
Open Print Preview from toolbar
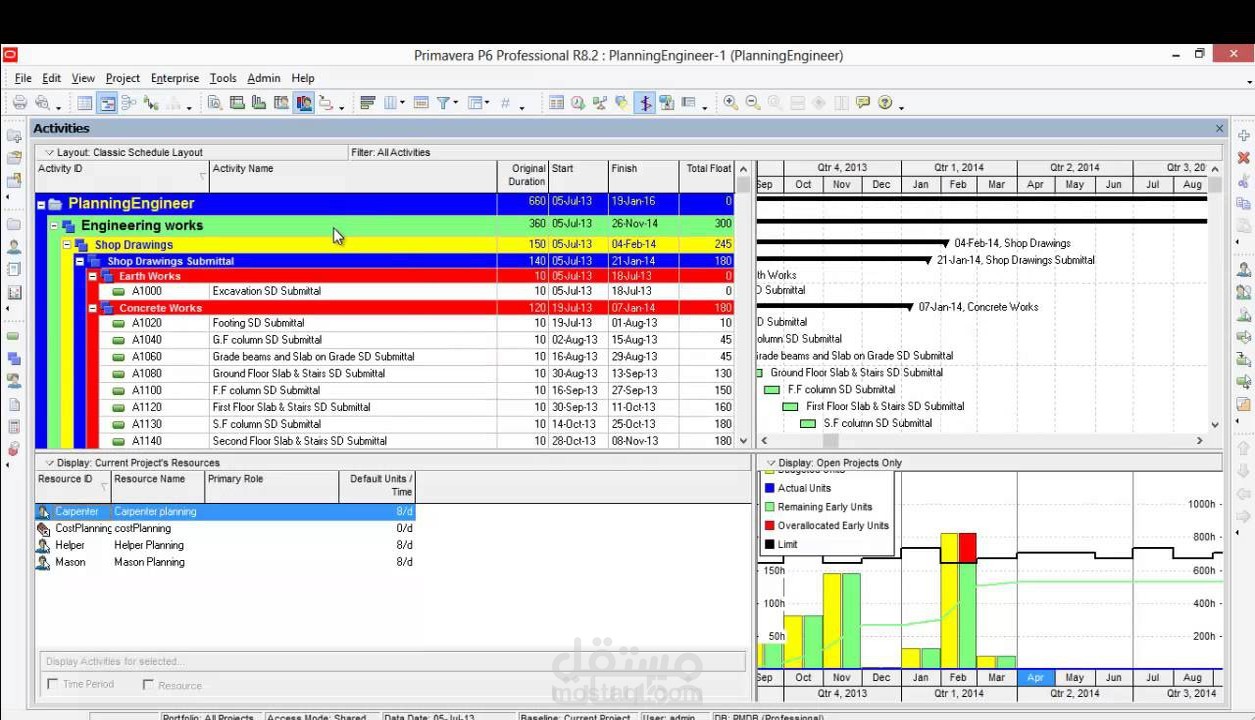click(42, 102)
